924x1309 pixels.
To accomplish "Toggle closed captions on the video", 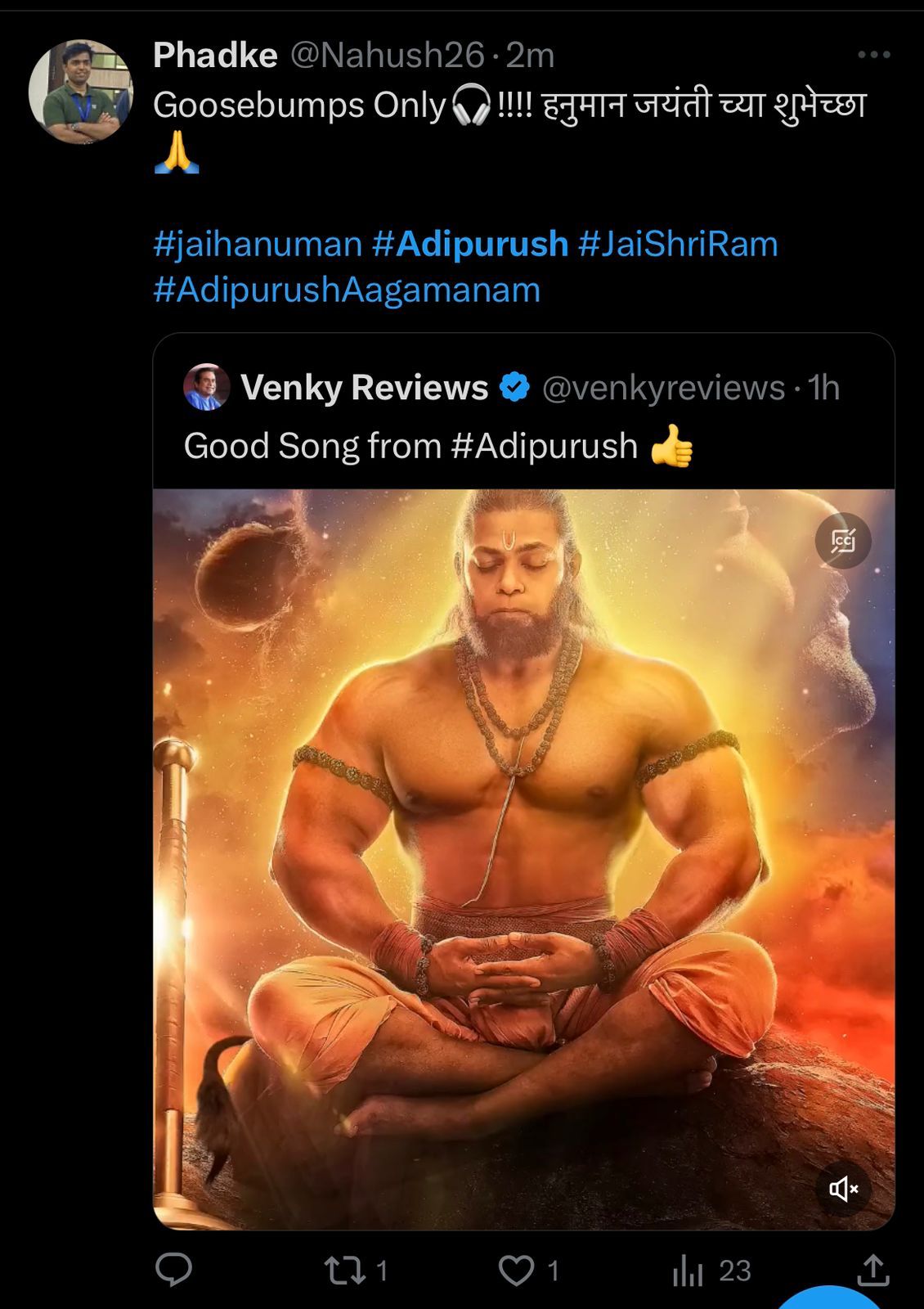I will point(843,541).
